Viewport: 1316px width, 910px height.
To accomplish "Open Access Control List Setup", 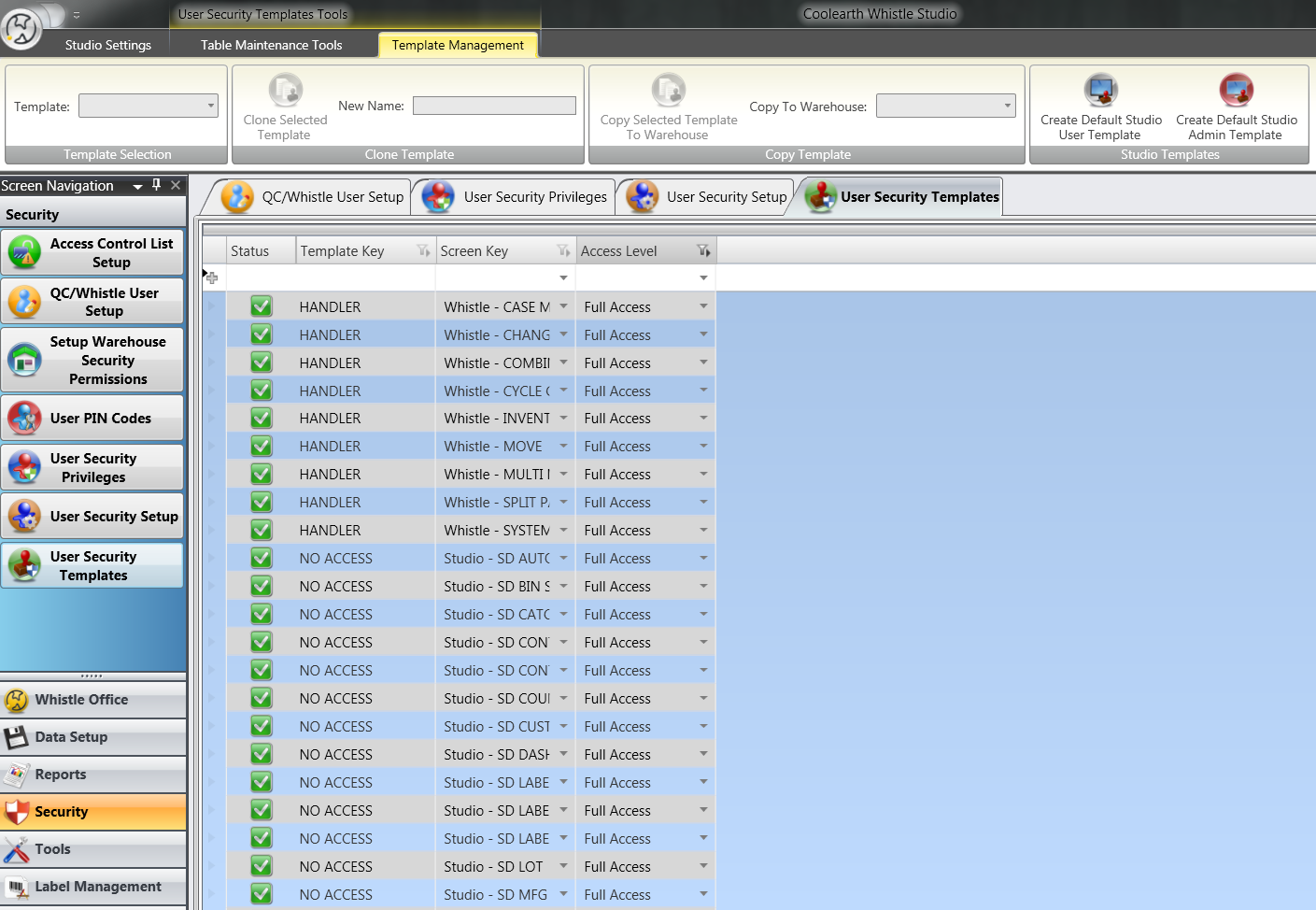I will coord(92,252).
